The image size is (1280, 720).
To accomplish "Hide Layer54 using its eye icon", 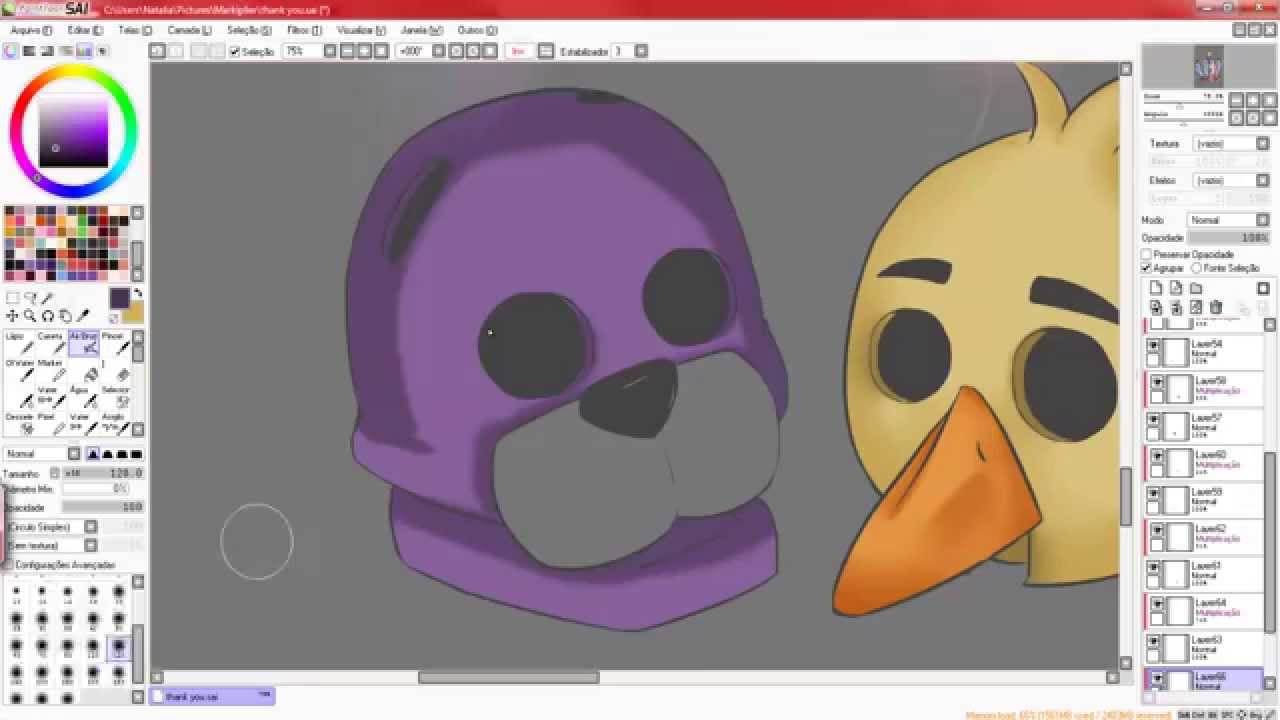I will click(1153, 345).
